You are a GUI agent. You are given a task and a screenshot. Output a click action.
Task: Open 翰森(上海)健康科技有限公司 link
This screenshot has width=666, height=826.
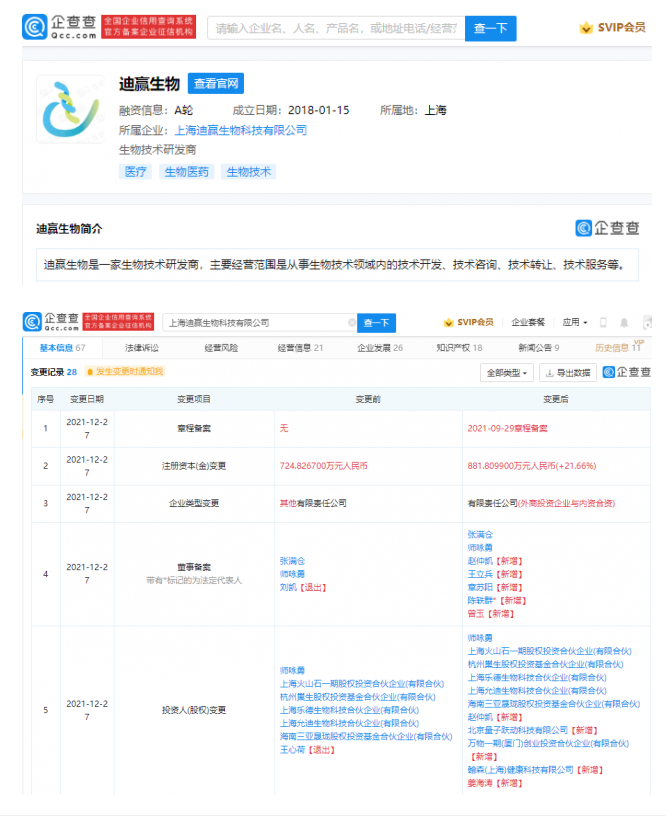[521, 770]
